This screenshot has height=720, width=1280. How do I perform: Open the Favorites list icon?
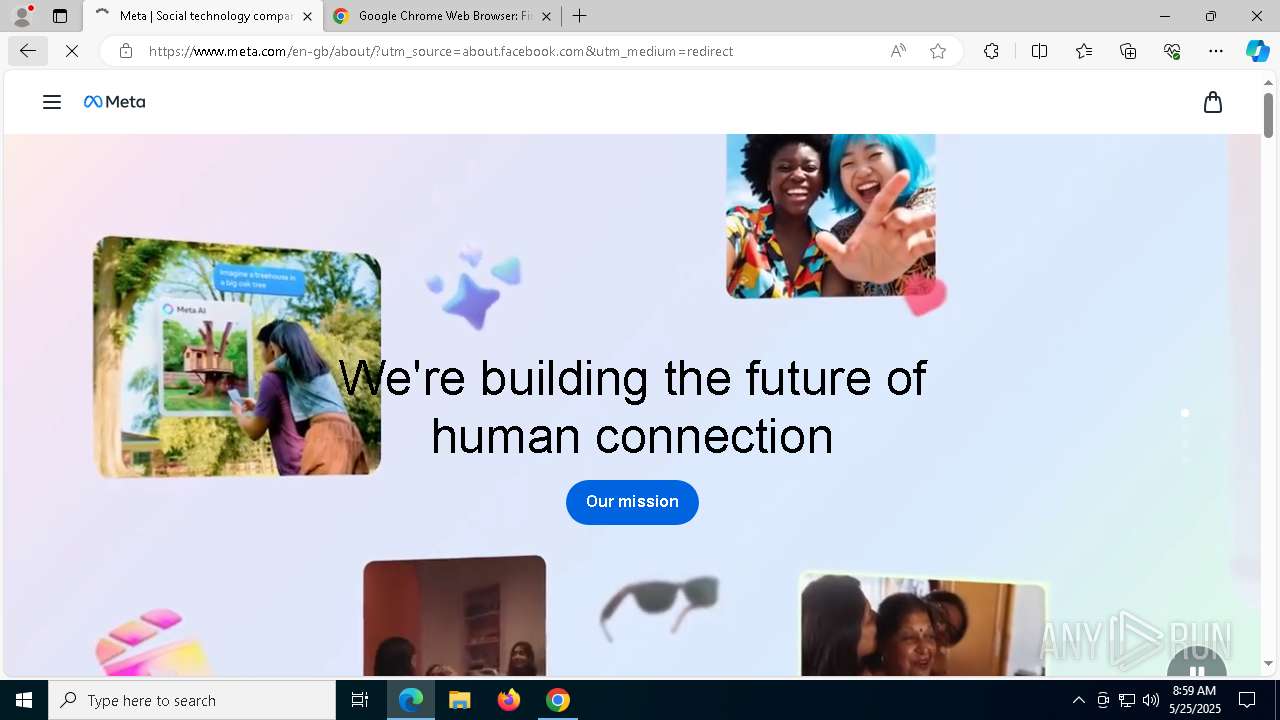[1084, 51]
